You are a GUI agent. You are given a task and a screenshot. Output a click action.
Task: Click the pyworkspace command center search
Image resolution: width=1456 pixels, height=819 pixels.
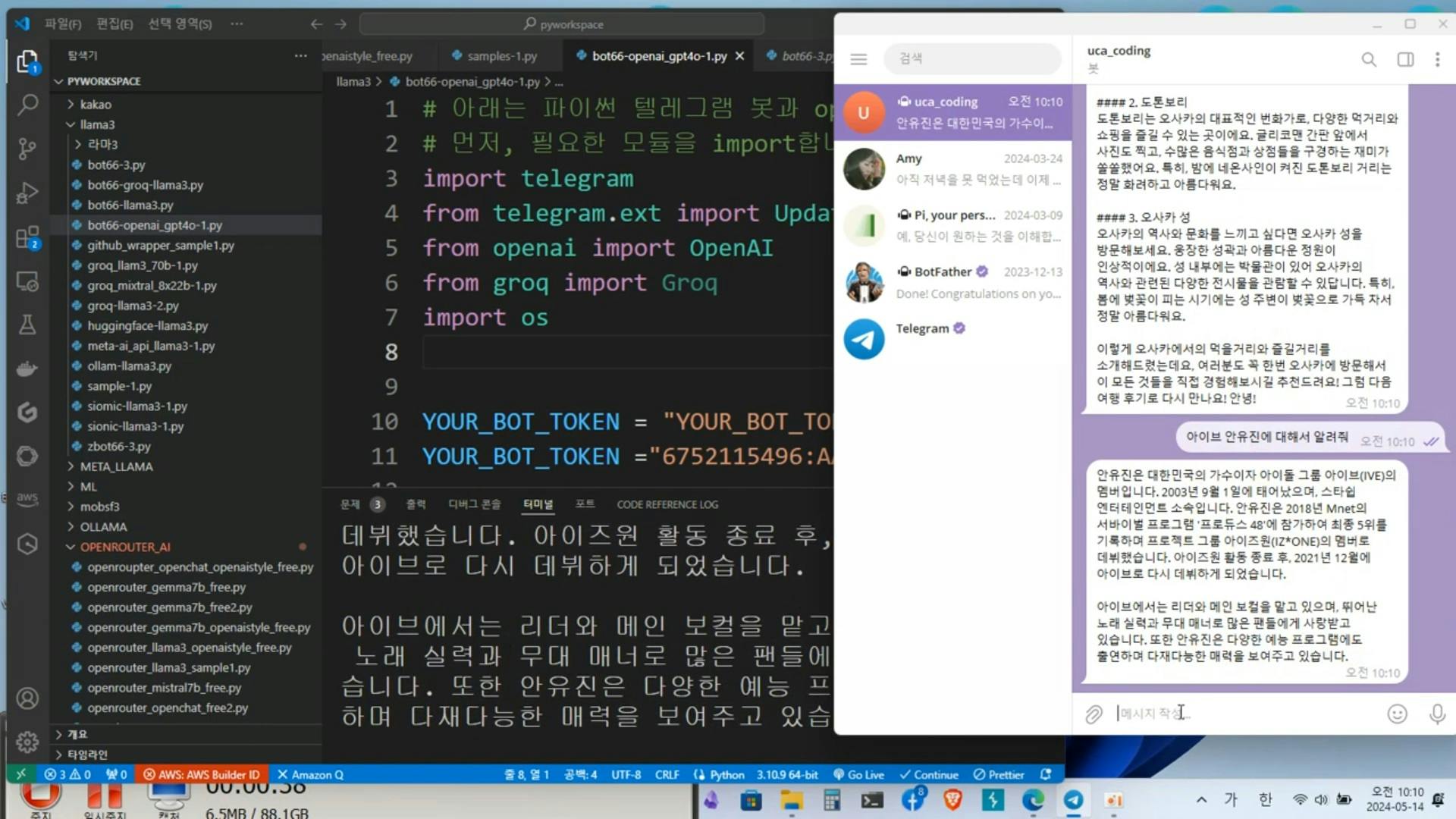[562, 24]
